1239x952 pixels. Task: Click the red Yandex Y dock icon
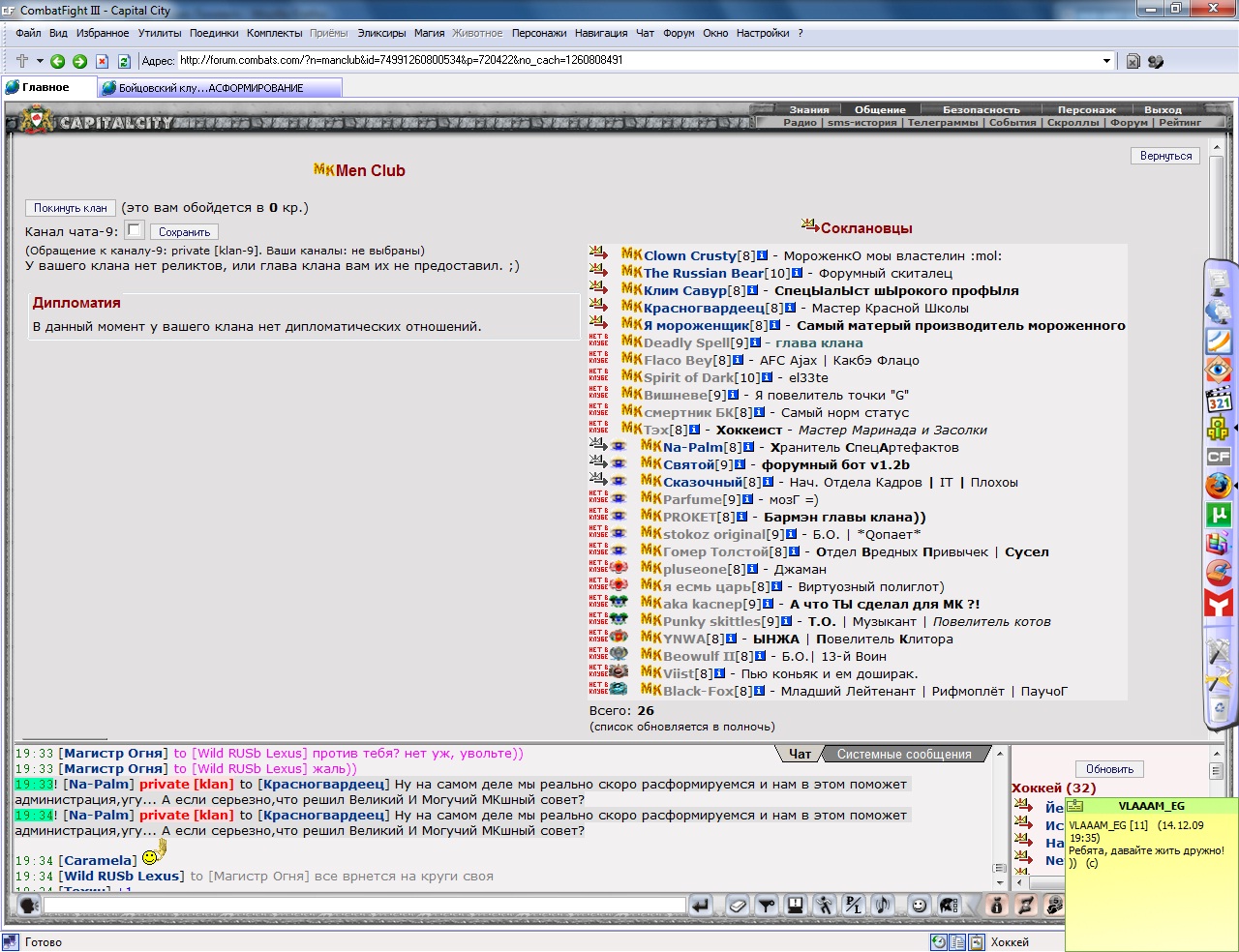pyautogui.click(x=1218, y=603)
